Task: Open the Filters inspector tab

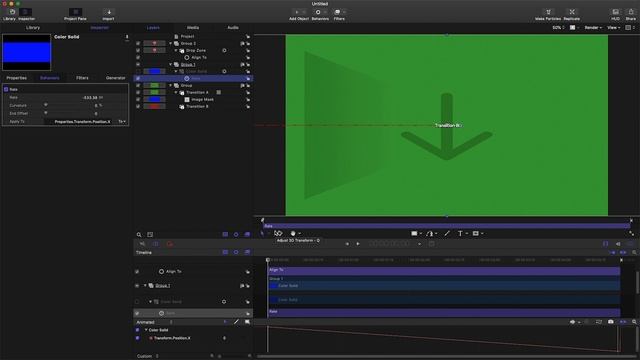Action: 82,78
